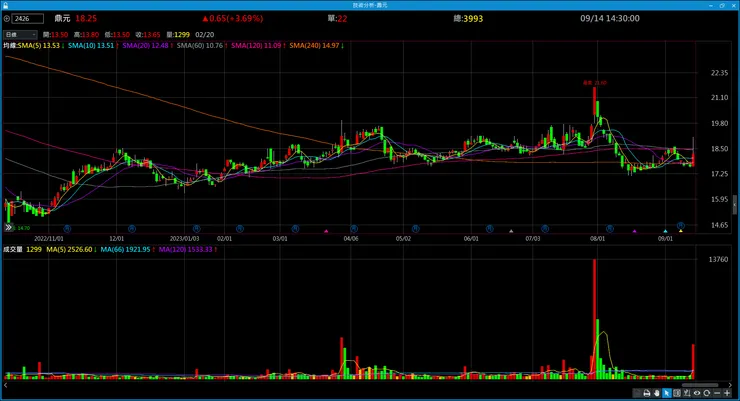Viewport: 740px width, 401px height.
Task: Click the stock code field showing 2426
Action: click(27, 19)
